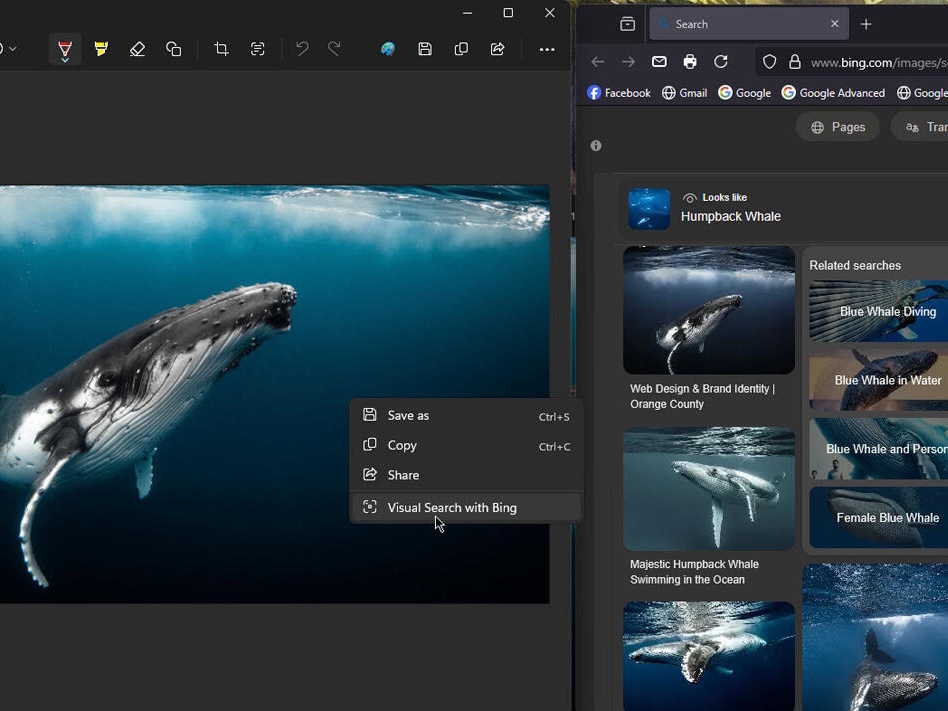Copy the snip using toolbar copy icon

461,49
